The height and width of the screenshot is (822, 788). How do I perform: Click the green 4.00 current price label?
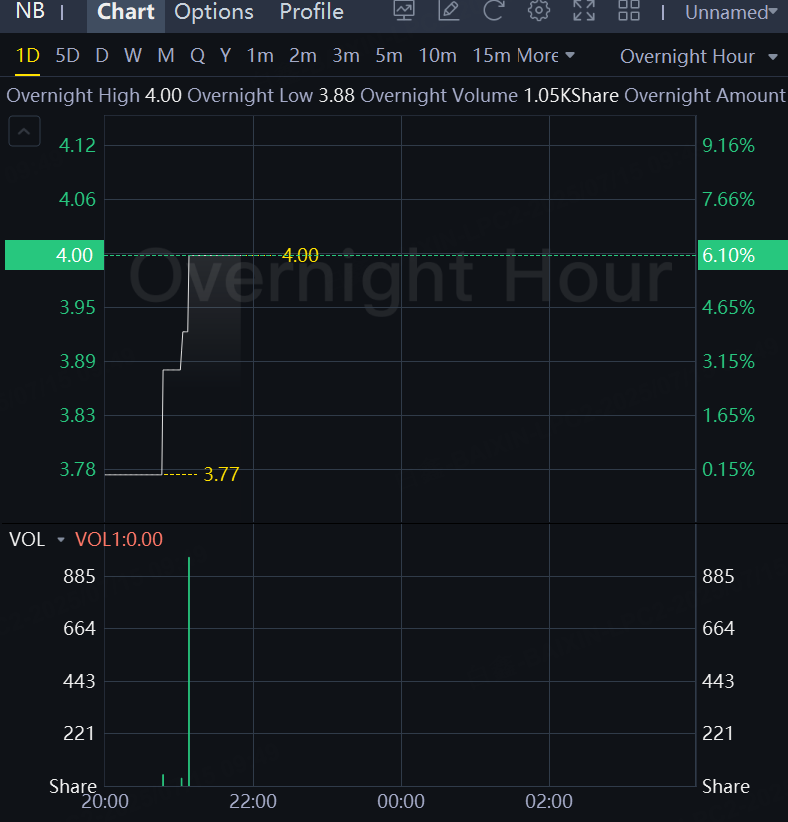(x=55, y=255)
